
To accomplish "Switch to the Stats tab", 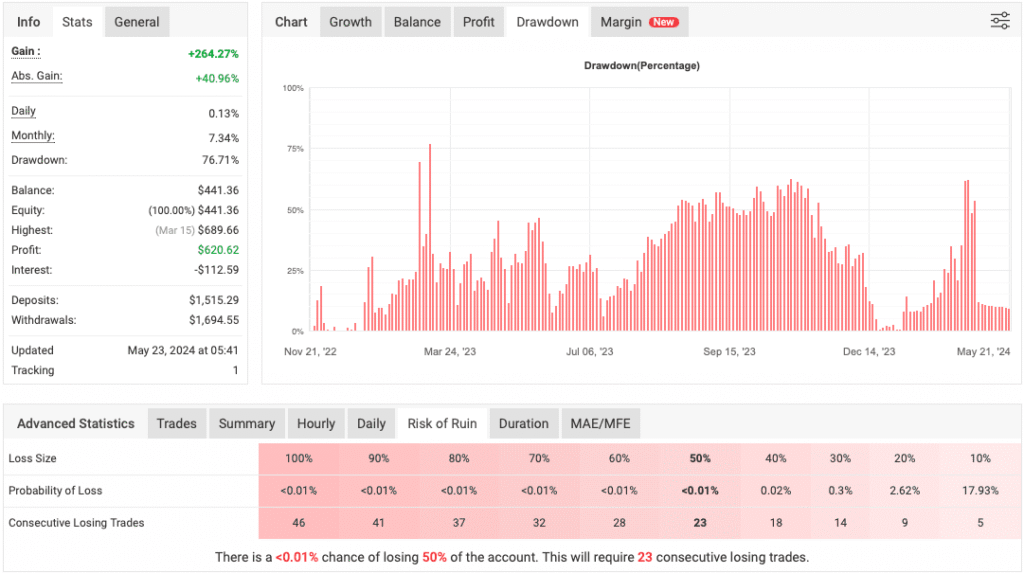I will pyautogui.click(x=77, y=22).
